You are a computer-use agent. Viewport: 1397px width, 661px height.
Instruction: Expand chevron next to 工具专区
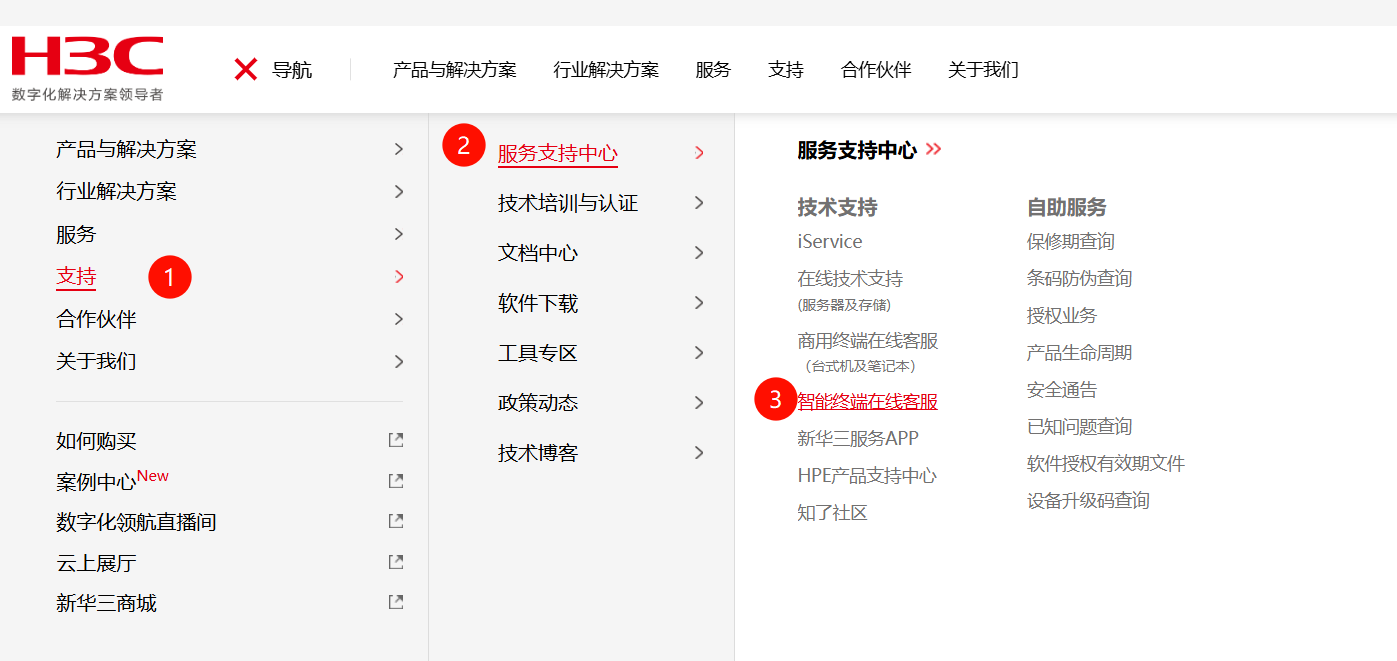pos(699,353)
